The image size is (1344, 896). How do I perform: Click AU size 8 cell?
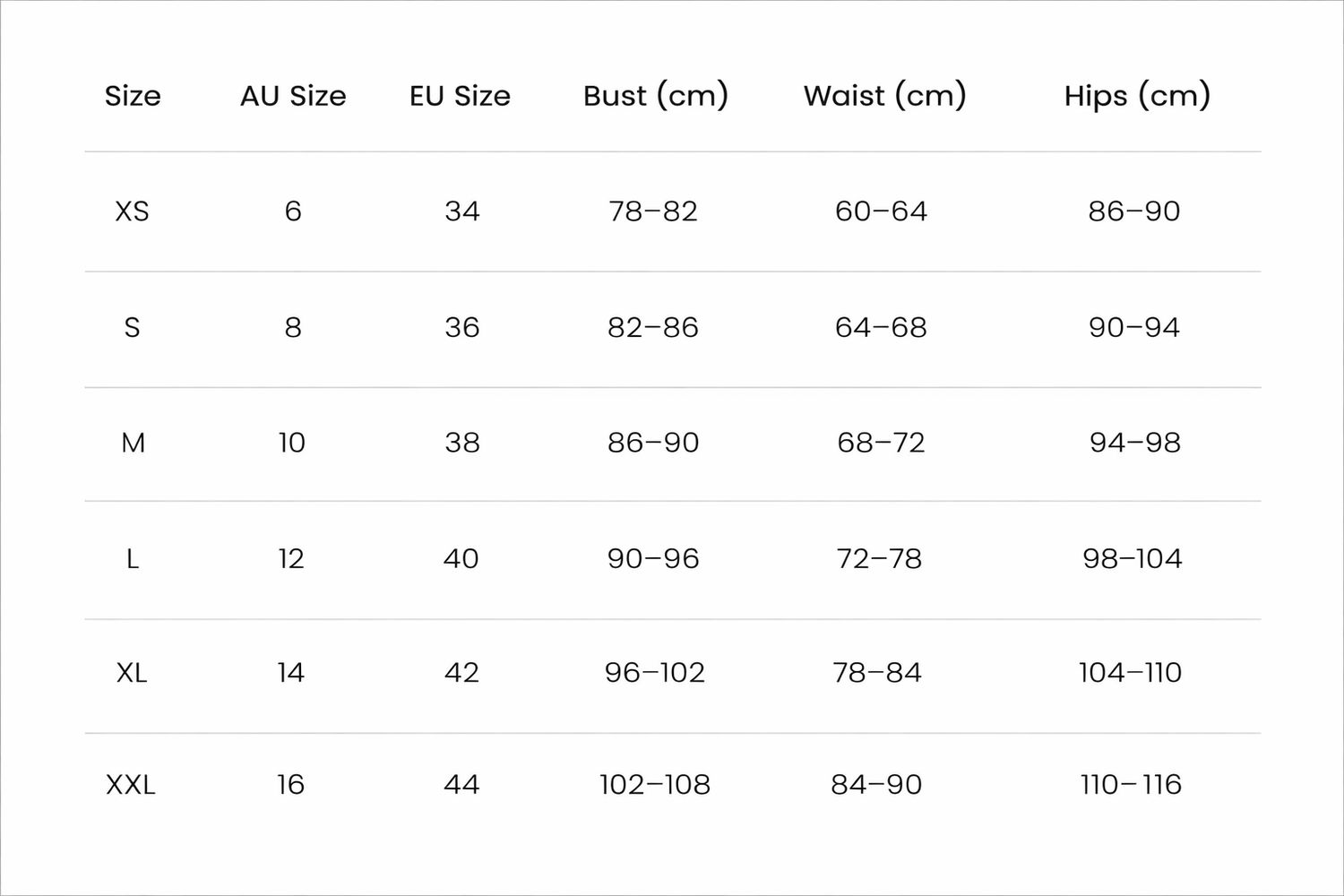[293, 328]
